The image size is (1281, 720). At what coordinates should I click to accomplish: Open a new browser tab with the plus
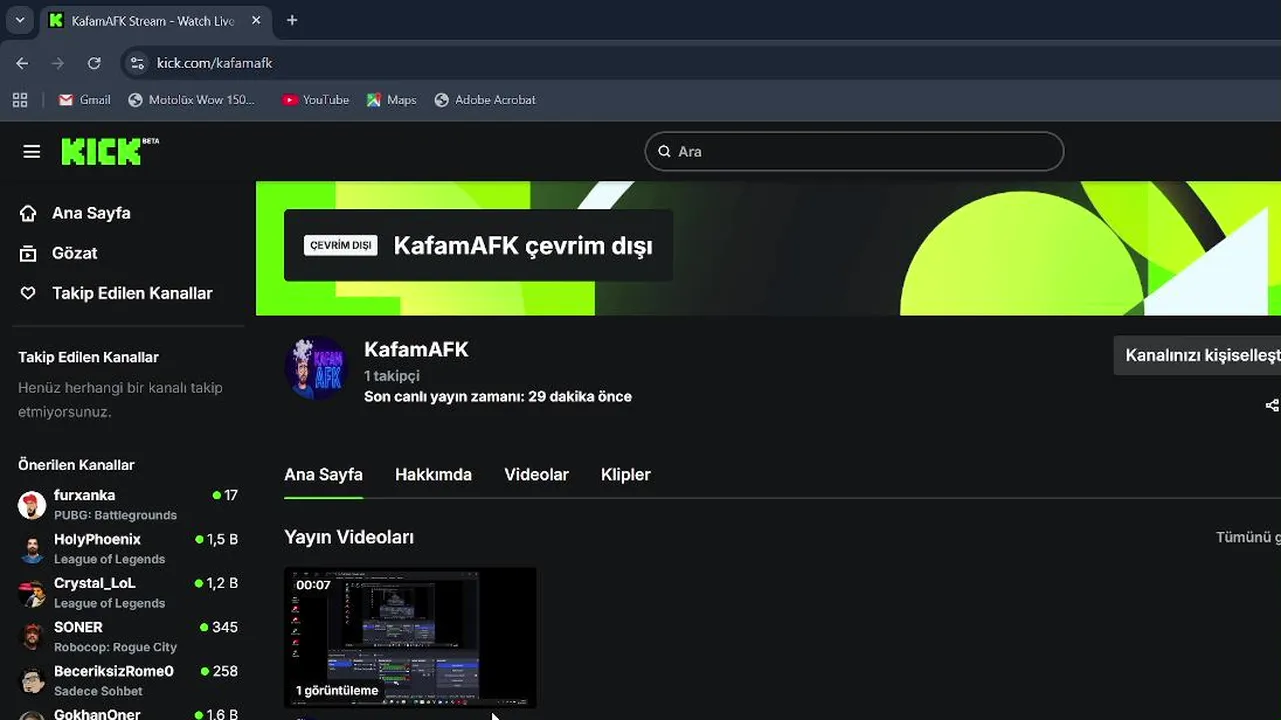(x=292, y=20)
